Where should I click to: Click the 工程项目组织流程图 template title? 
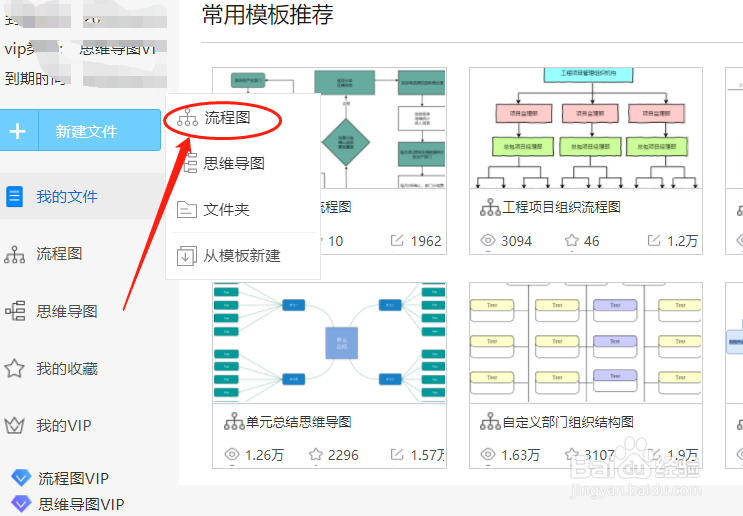point(562,207)
